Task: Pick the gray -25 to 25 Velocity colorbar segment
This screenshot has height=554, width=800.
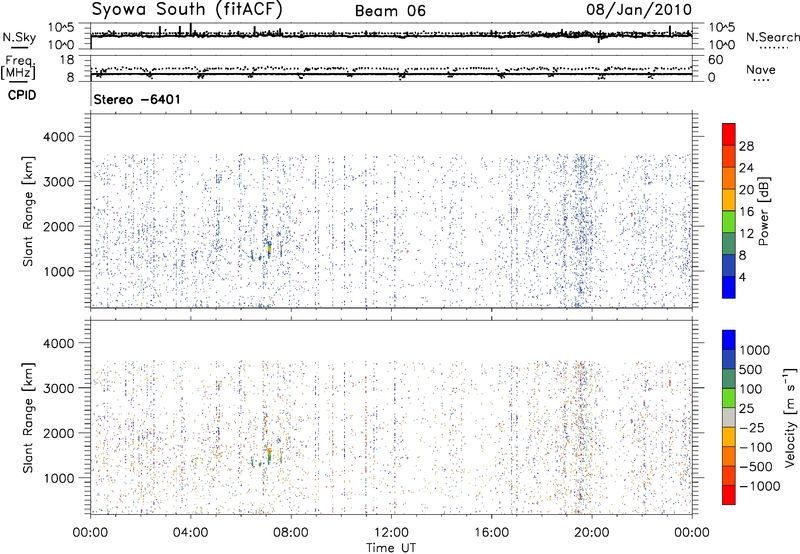Action: 729,417
